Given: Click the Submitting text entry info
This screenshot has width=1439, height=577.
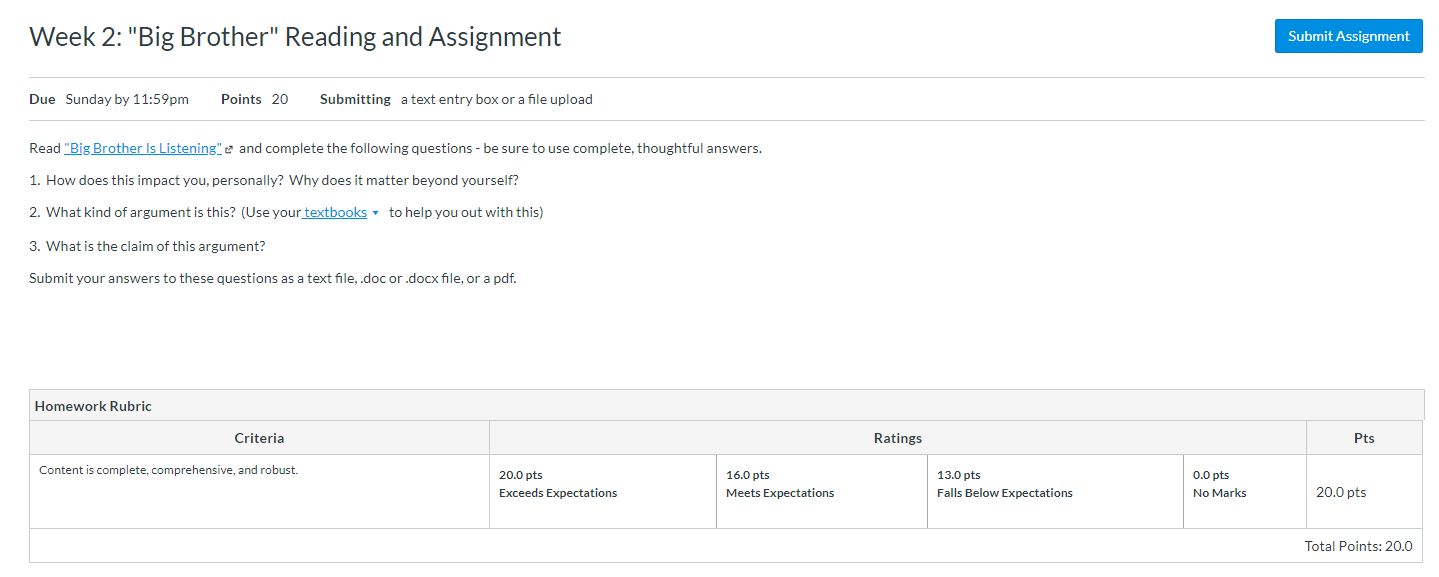Looking at the screenshot, I should 456,99.
